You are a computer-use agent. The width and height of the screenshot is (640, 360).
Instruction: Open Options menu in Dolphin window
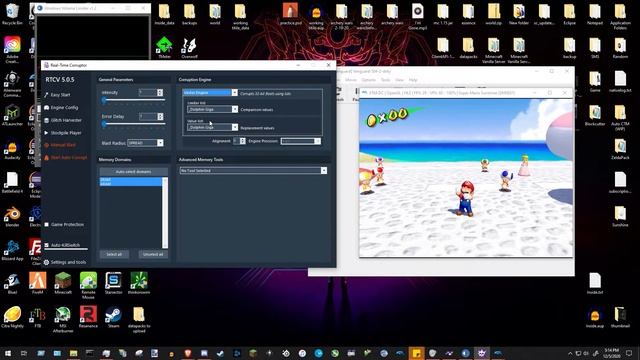click(369, 80)
